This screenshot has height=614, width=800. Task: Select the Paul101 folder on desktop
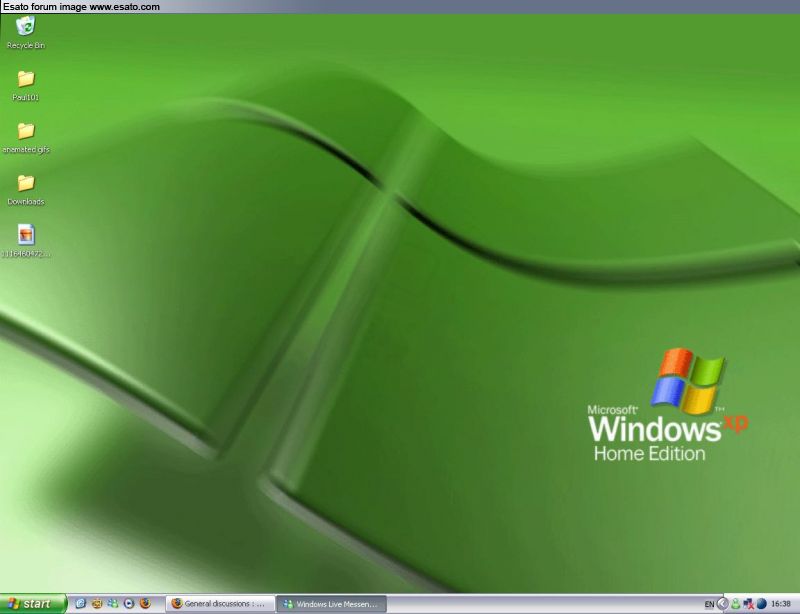coord(26,86)
